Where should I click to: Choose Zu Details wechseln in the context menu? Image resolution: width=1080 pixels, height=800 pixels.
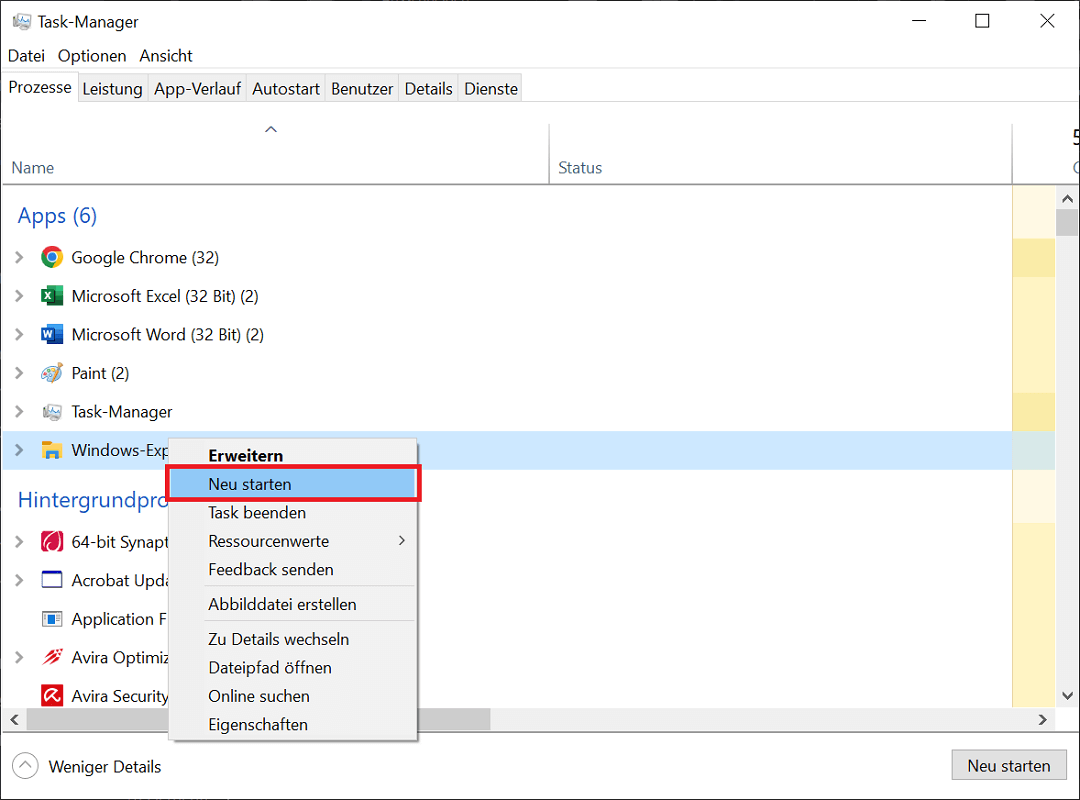point(293,639)
